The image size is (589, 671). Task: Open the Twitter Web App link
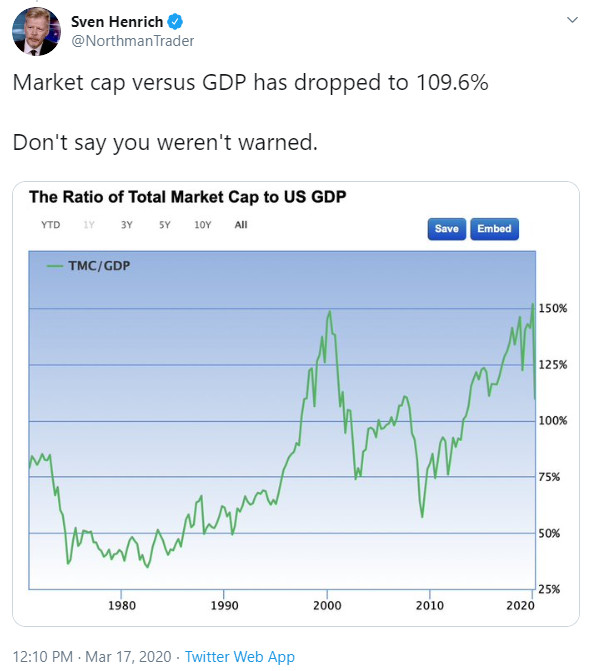(x=240, y=656)
